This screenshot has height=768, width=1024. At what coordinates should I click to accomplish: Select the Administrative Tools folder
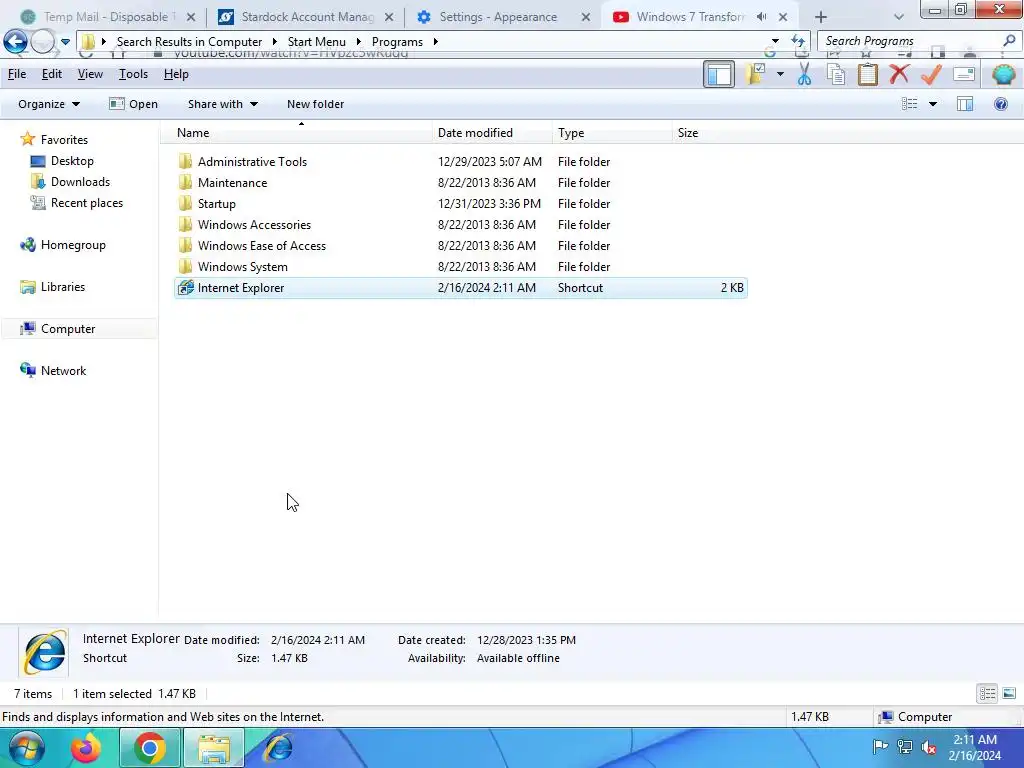click(460, 161)
